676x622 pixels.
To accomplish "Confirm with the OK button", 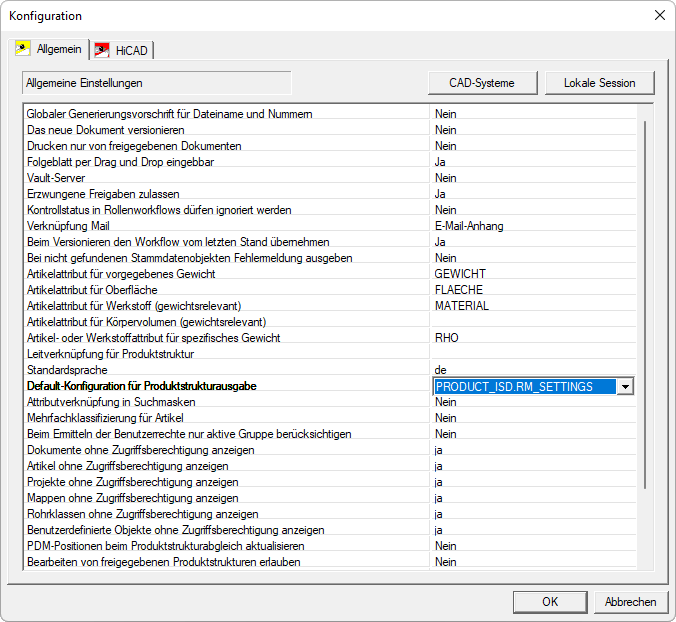I will click(x=550, y=602).
